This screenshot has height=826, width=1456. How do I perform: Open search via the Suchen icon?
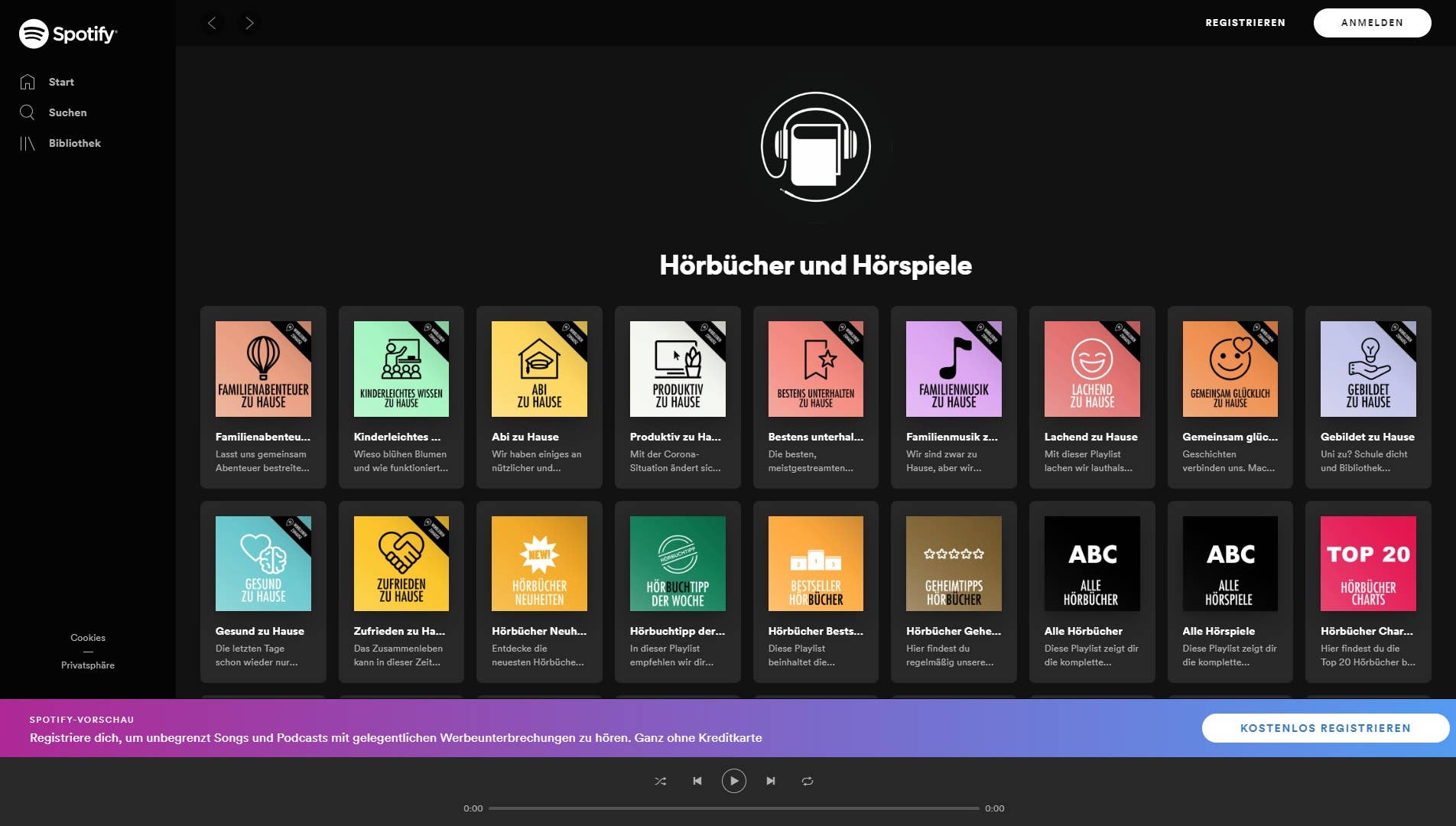pyautogui.click(x=28, y=112)
